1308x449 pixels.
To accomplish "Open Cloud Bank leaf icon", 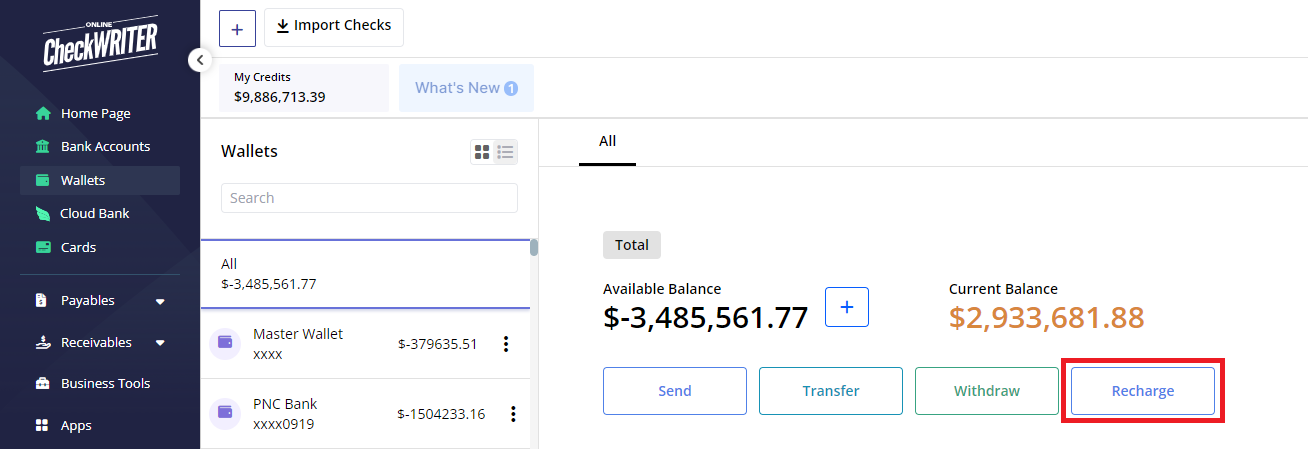I will [x=43, y=214].
